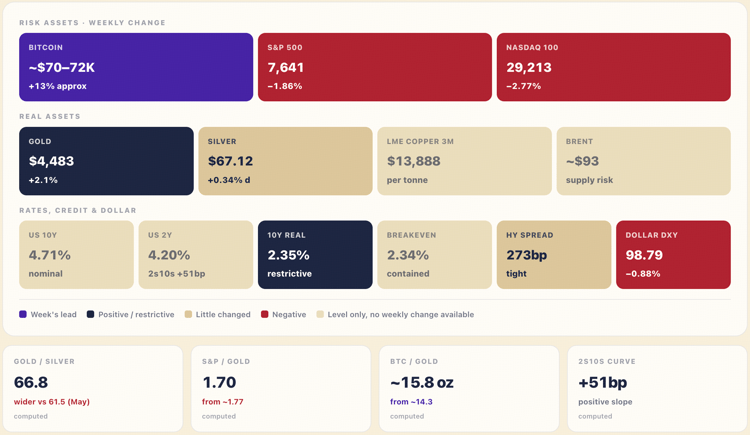Select the Silver $67.12 tile
This screenshot has width=750, height=435.
286,161
